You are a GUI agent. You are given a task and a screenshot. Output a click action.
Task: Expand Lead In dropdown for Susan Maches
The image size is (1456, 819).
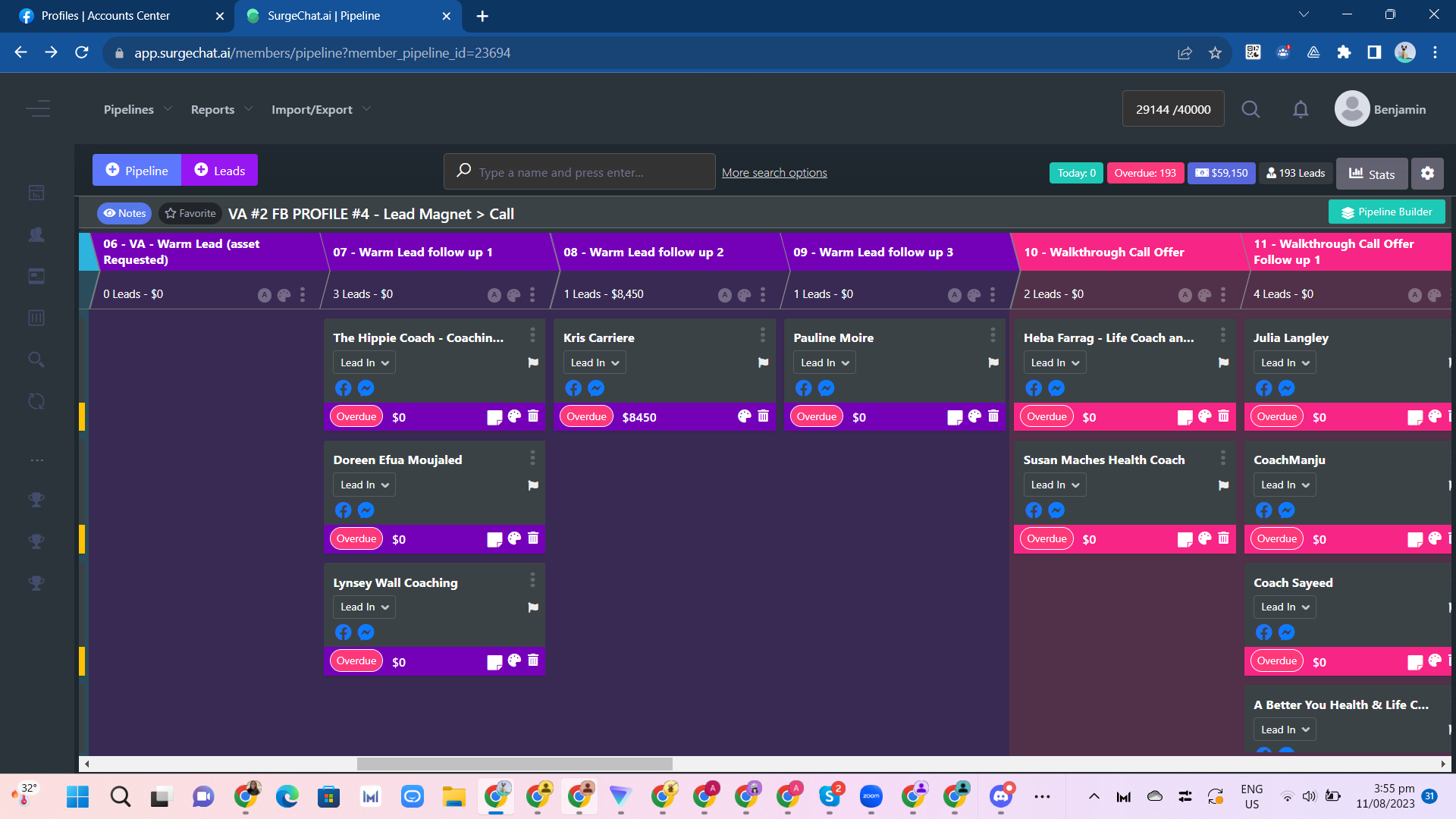(1054, 485)
